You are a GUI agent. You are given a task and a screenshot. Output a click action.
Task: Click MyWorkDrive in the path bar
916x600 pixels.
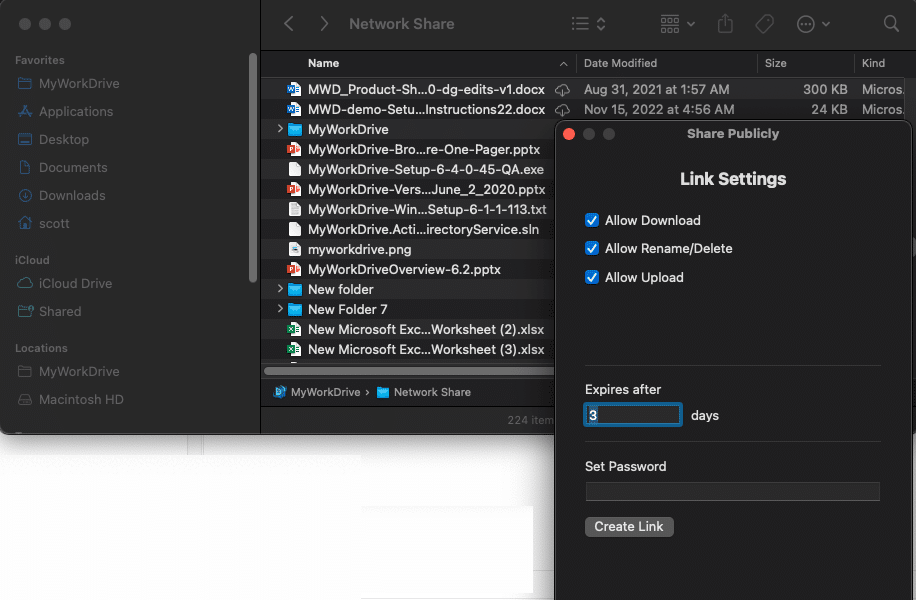pos(324,392)
